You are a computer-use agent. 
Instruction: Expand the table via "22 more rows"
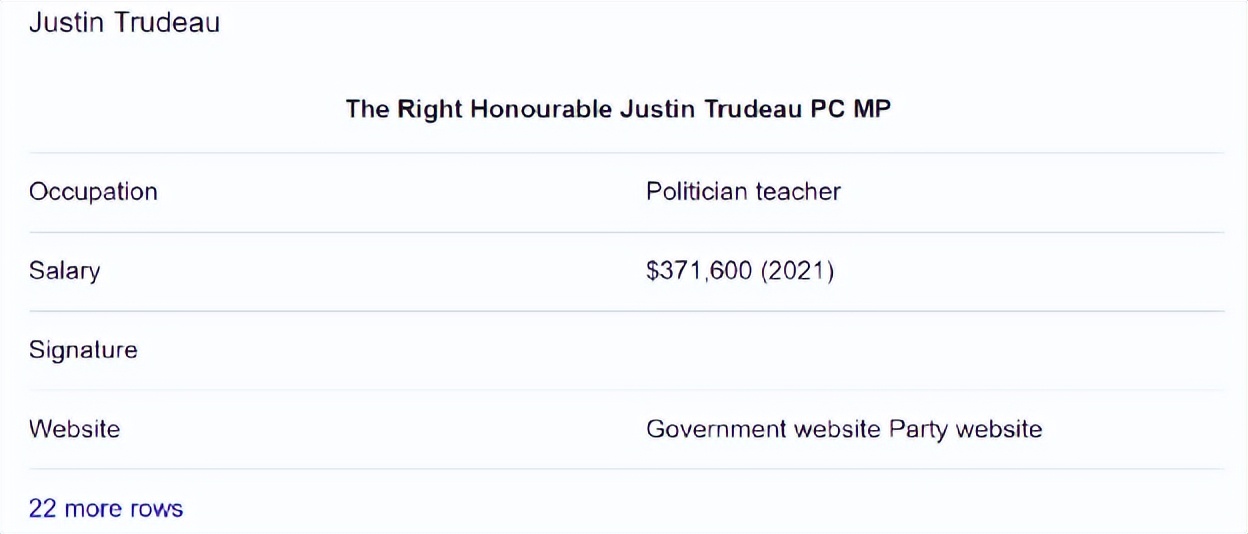click(x=106, y=508)
